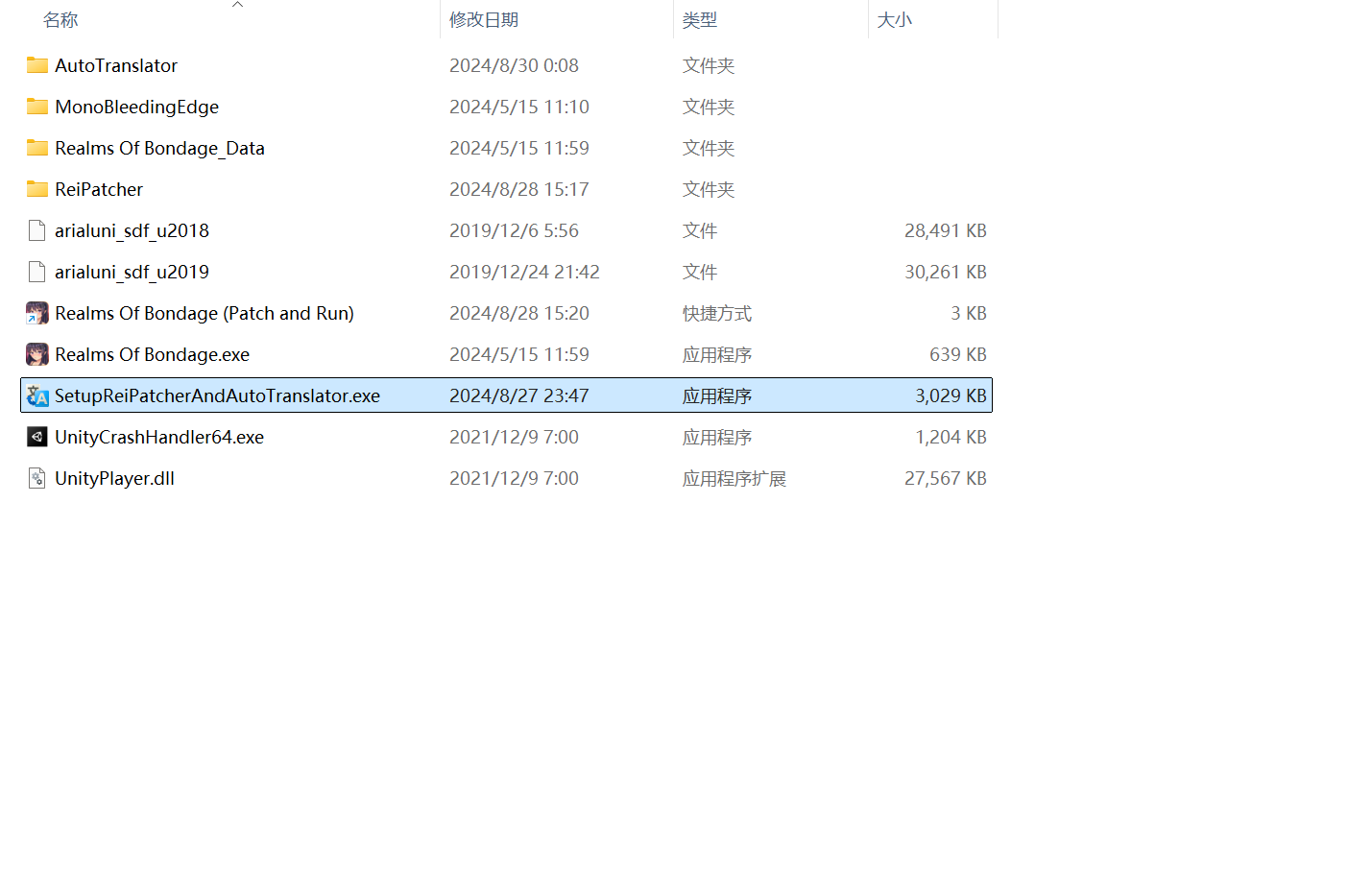This screenshot has width=1372, height=886.
Task: Click the 应用程序扩展 type cell
Action: (734, 478)
